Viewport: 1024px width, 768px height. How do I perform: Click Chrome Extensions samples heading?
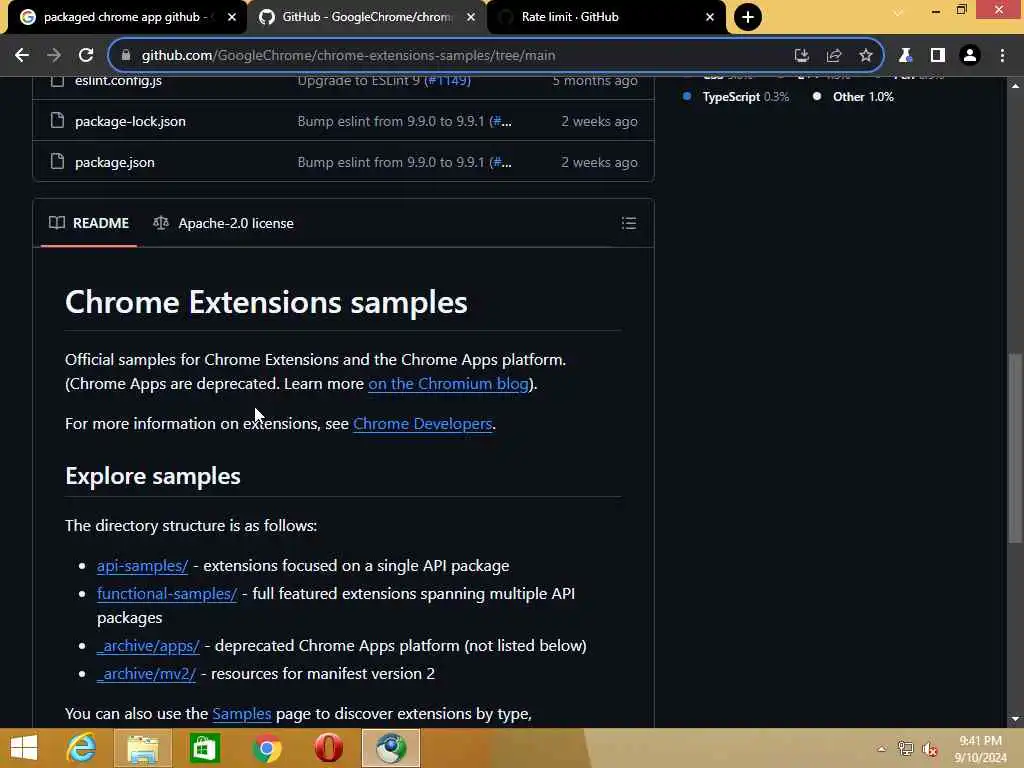click(266, 302)
